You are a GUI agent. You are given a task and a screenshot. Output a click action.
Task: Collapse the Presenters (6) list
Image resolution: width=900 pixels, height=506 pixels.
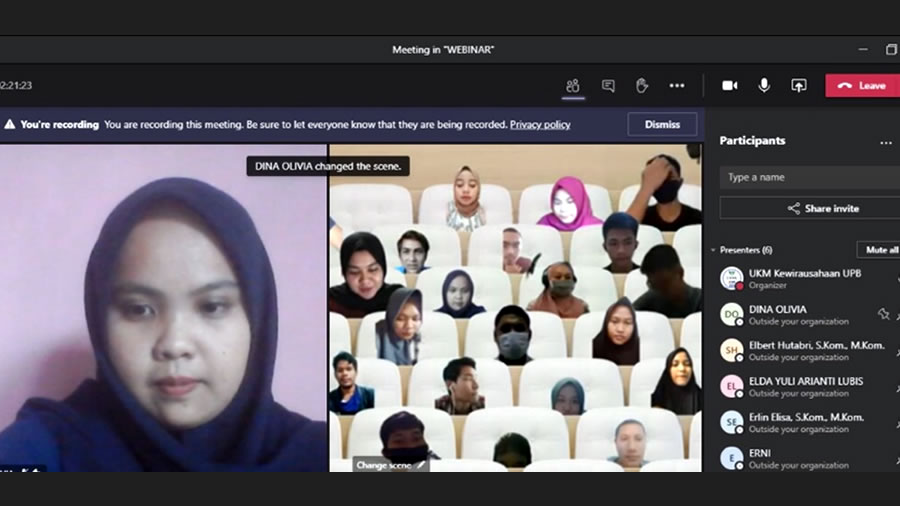click(x=713, y=250)
